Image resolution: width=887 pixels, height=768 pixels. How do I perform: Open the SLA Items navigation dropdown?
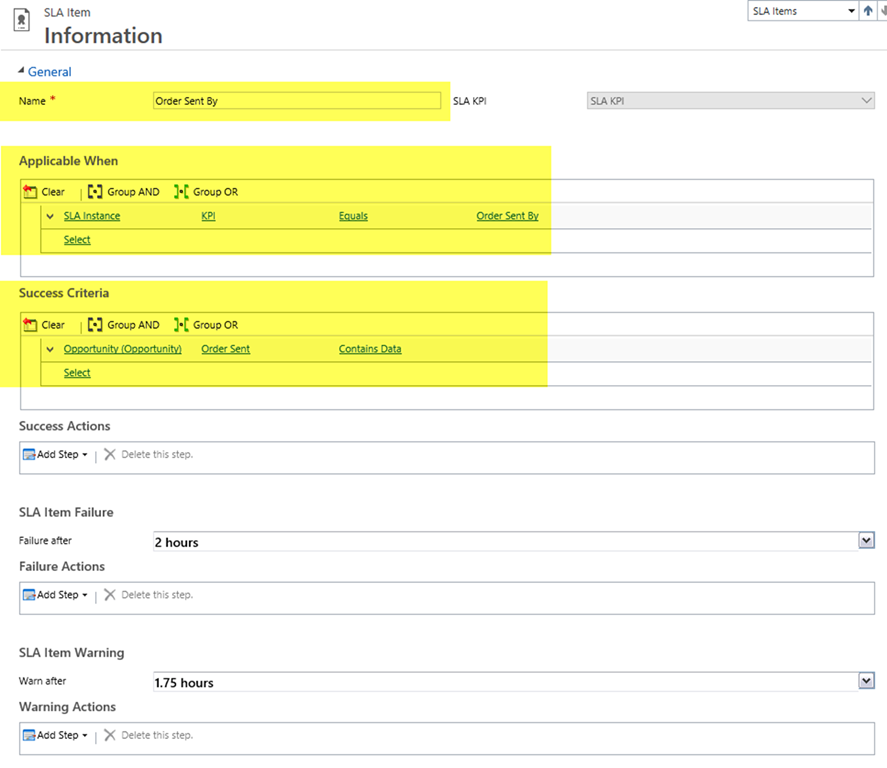[851, 11]
